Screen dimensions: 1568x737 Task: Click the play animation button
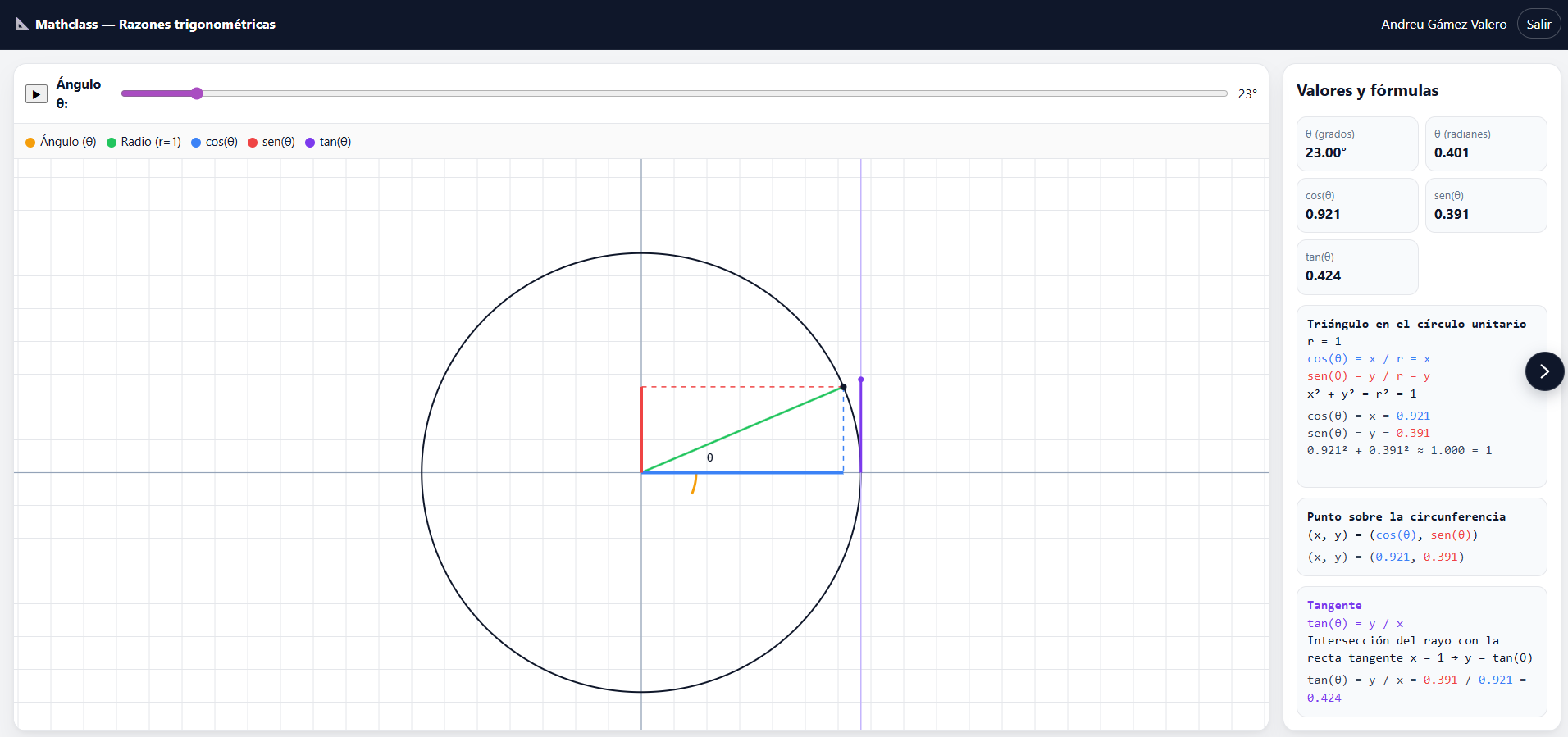36,94
